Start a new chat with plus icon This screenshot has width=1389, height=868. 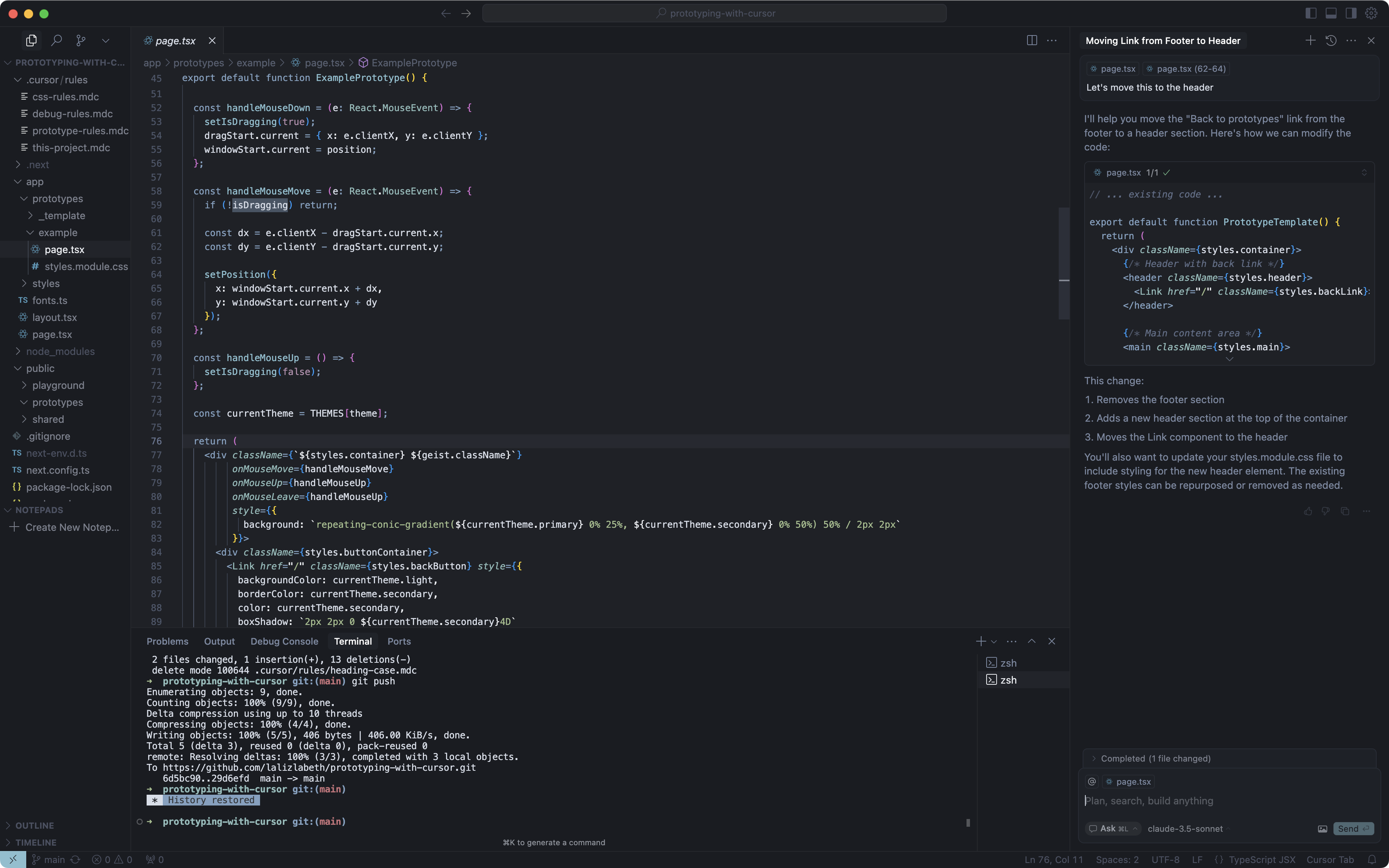point(1310,40)
